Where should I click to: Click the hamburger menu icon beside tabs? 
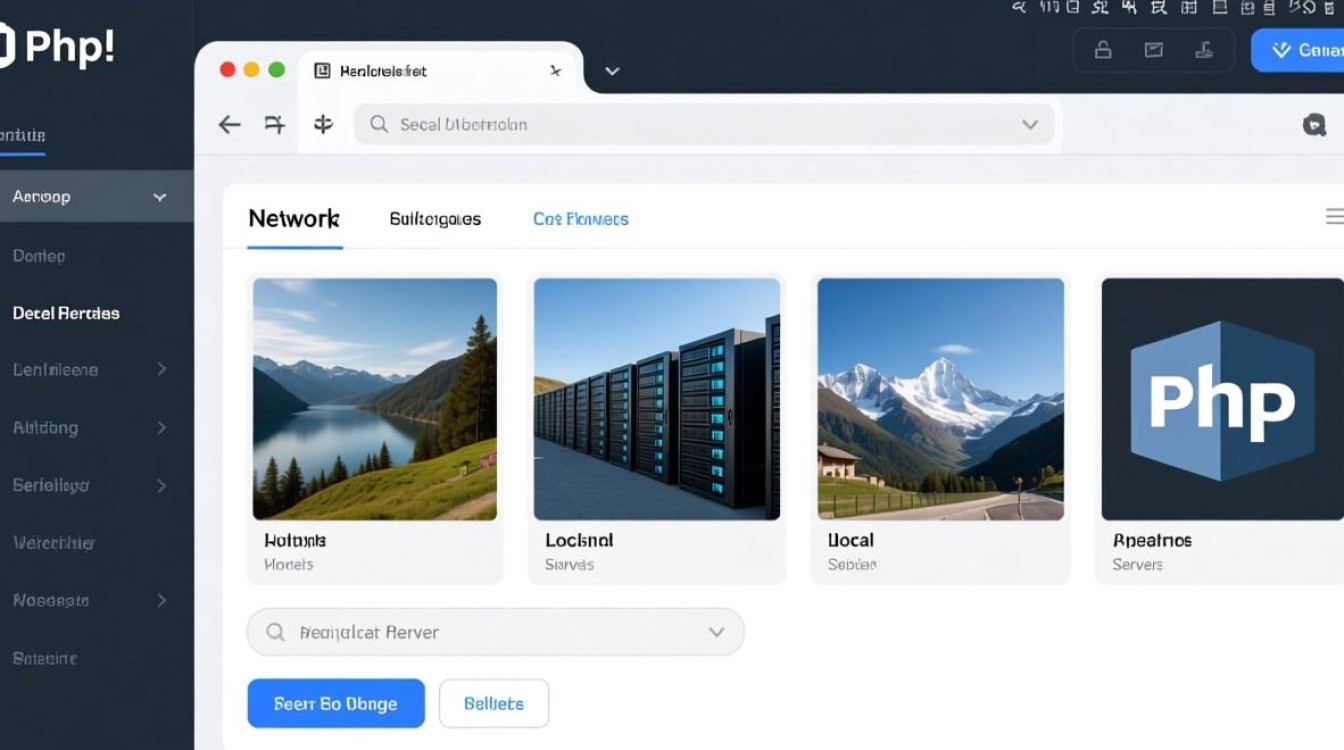pos(1334,217)
